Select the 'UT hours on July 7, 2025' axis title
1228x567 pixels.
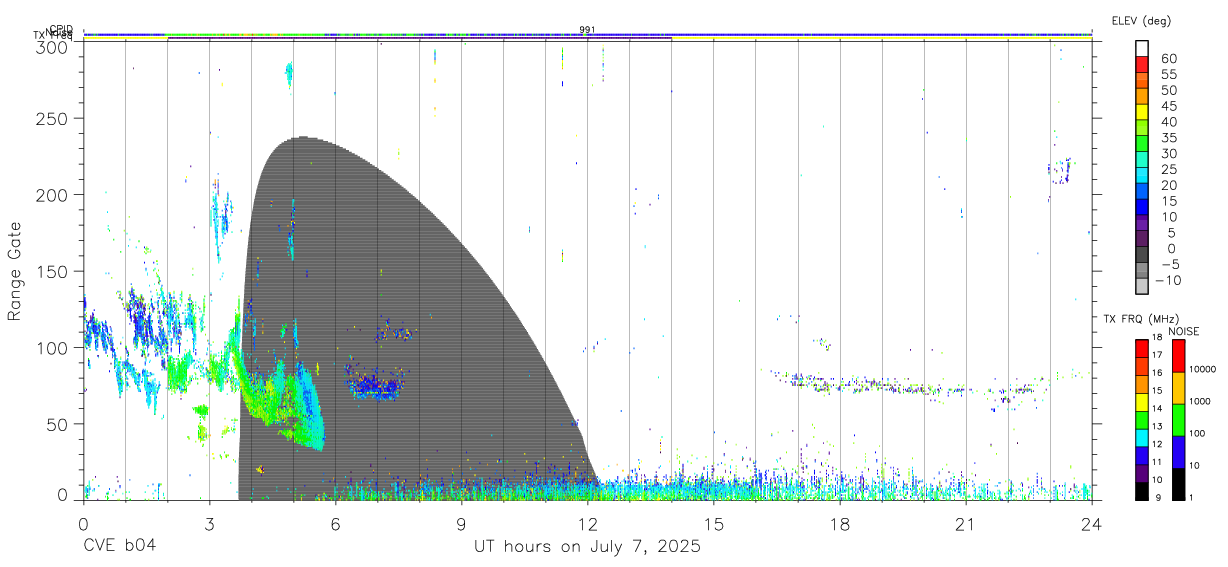(x=587, y=547)
